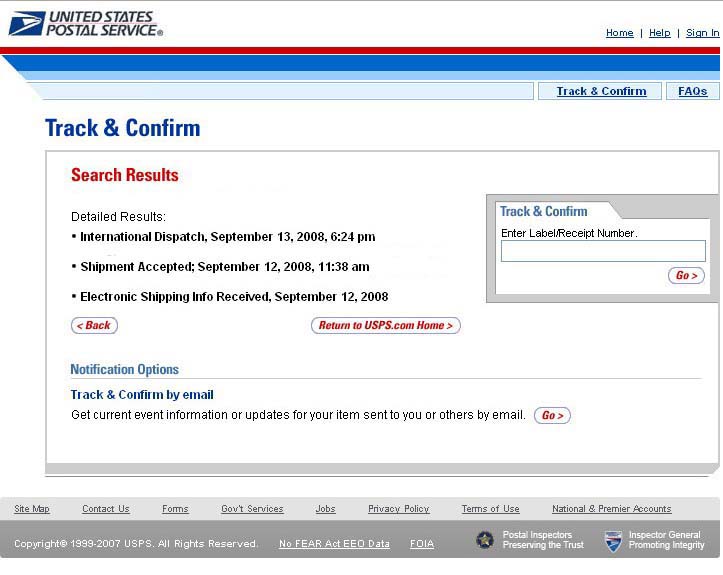Viewport: 723px width, 575px height.
Task: Select Electronic Shipping Info Received line
Action: (x=231, y=297)
